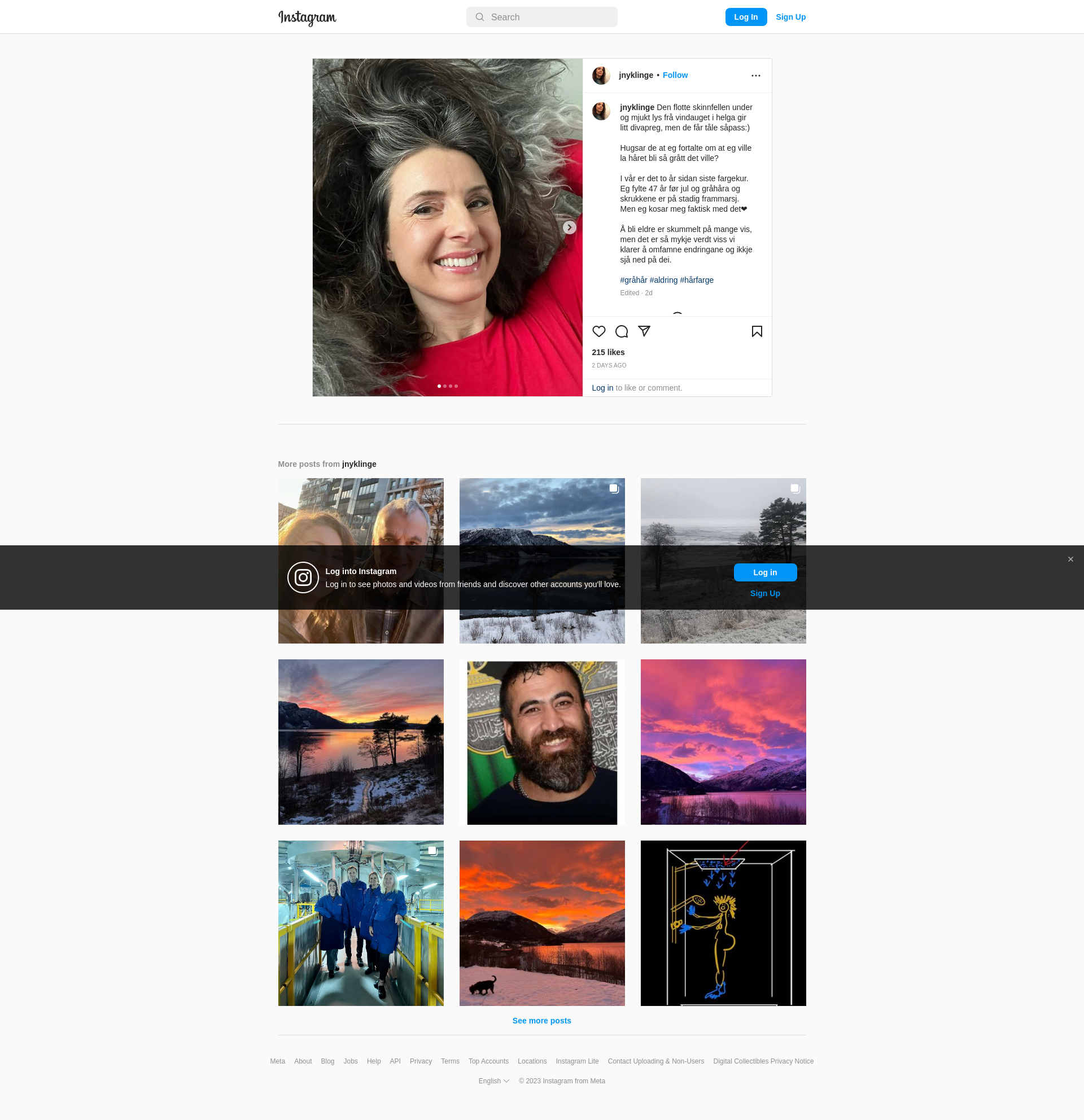This screenshot has width=1084, height=1120.
Task: Click the Instagram camera icon in banner
Action: point(303,577)
